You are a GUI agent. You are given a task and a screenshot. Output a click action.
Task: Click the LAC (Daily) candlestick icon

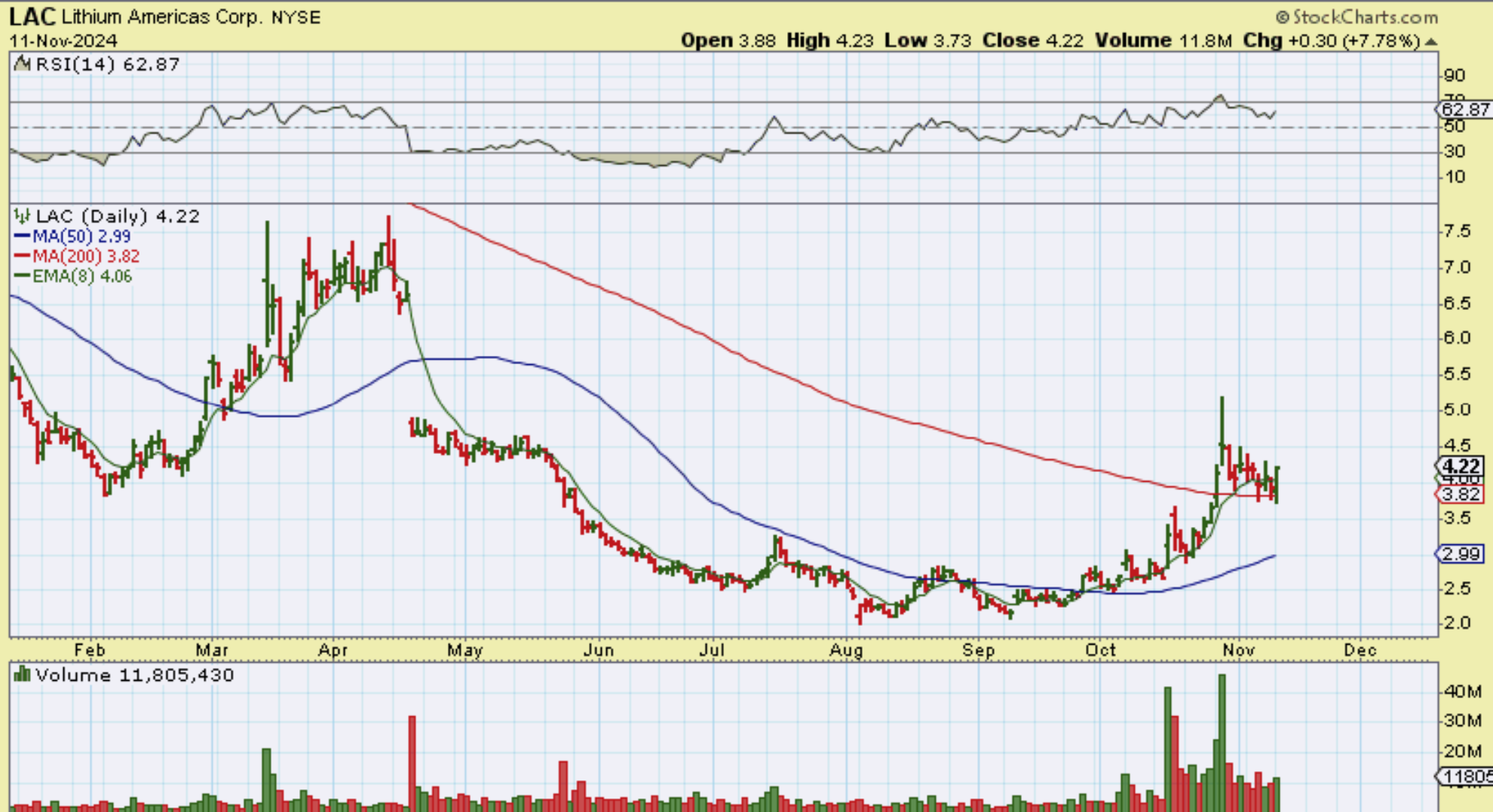coord(23,217)
